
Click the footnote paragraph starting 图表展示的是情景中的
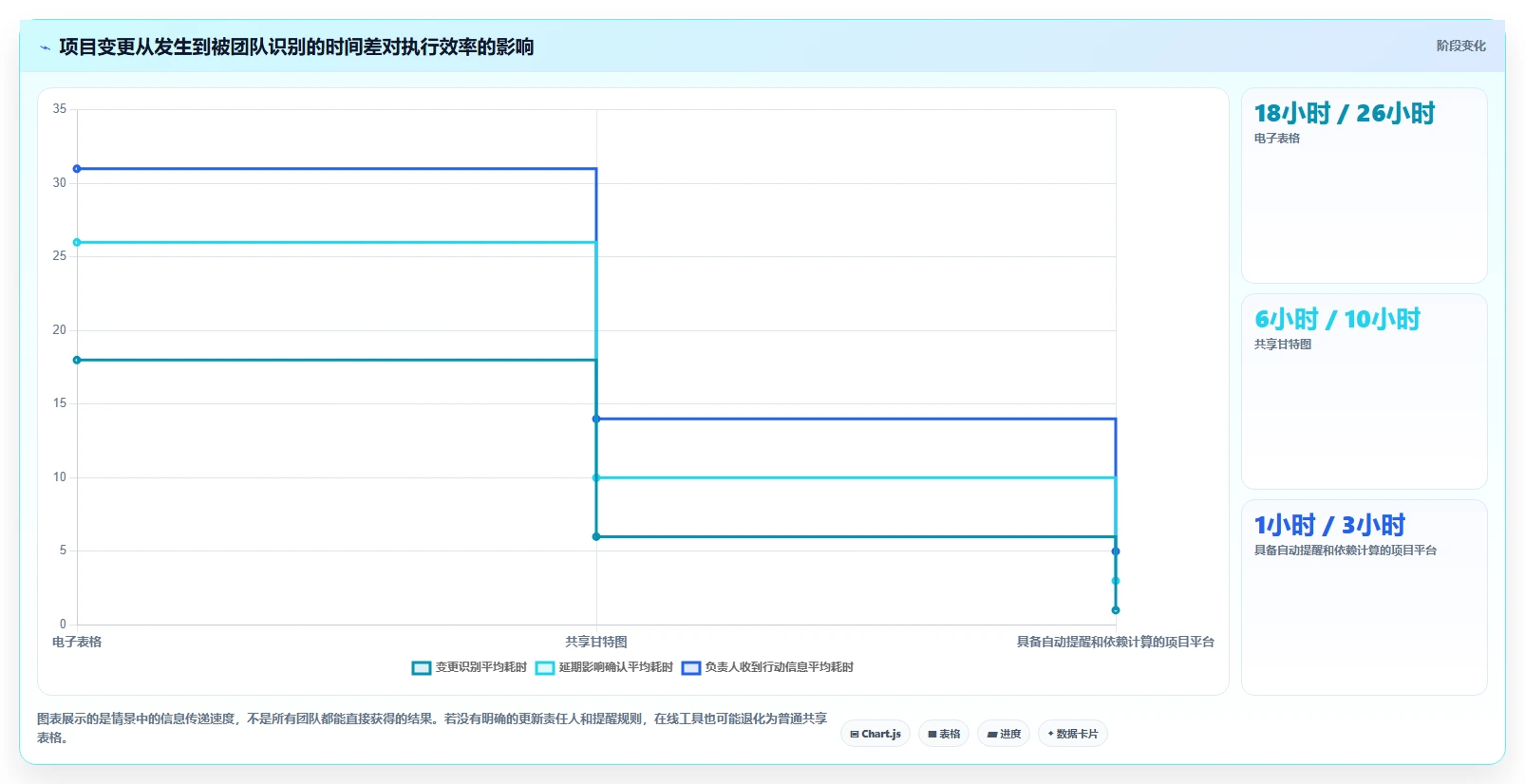(x=432, y=728)
